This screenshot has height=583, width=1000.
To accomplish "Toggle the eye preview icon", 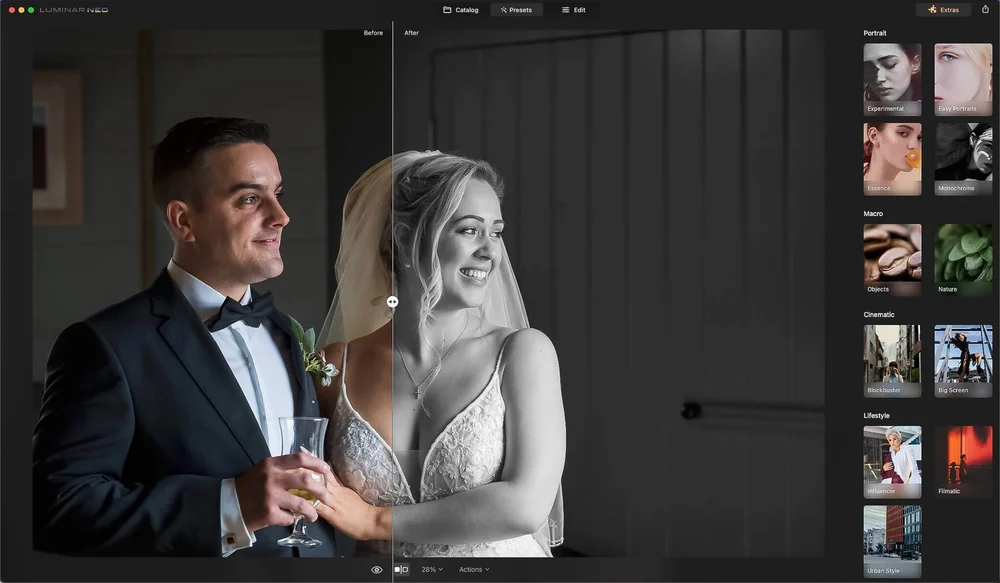I will click(377, 570).
